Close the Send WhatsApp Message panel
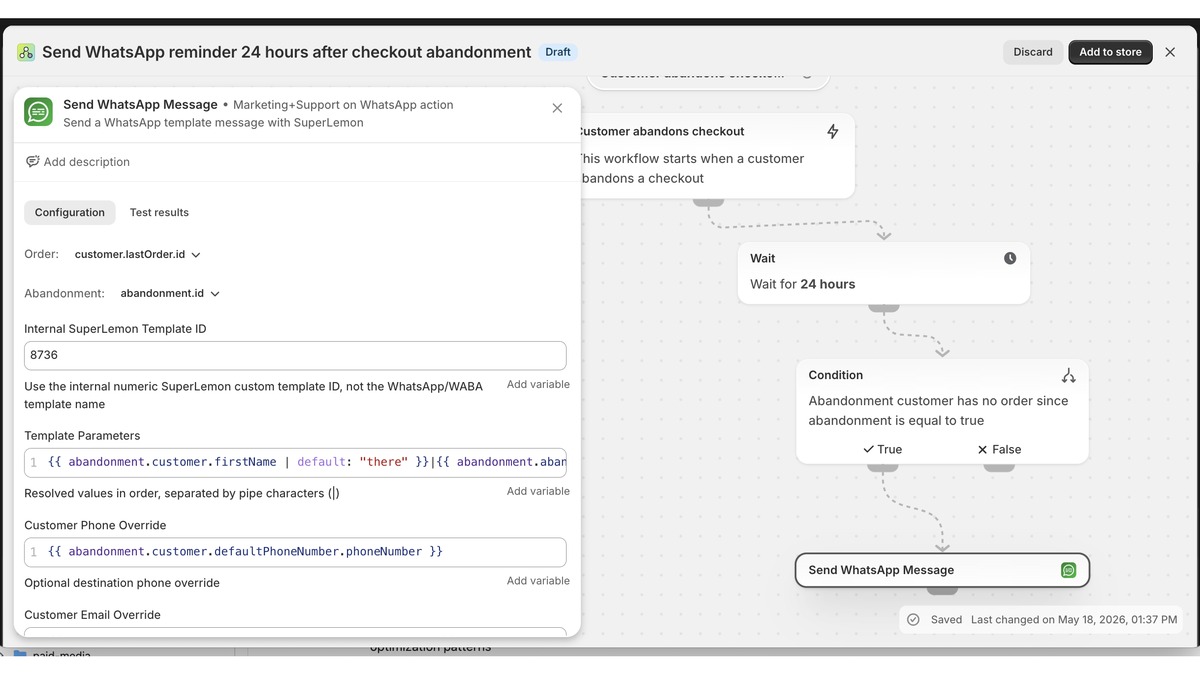The height and width of the screenshot is (675, 1200). point(557,108)
